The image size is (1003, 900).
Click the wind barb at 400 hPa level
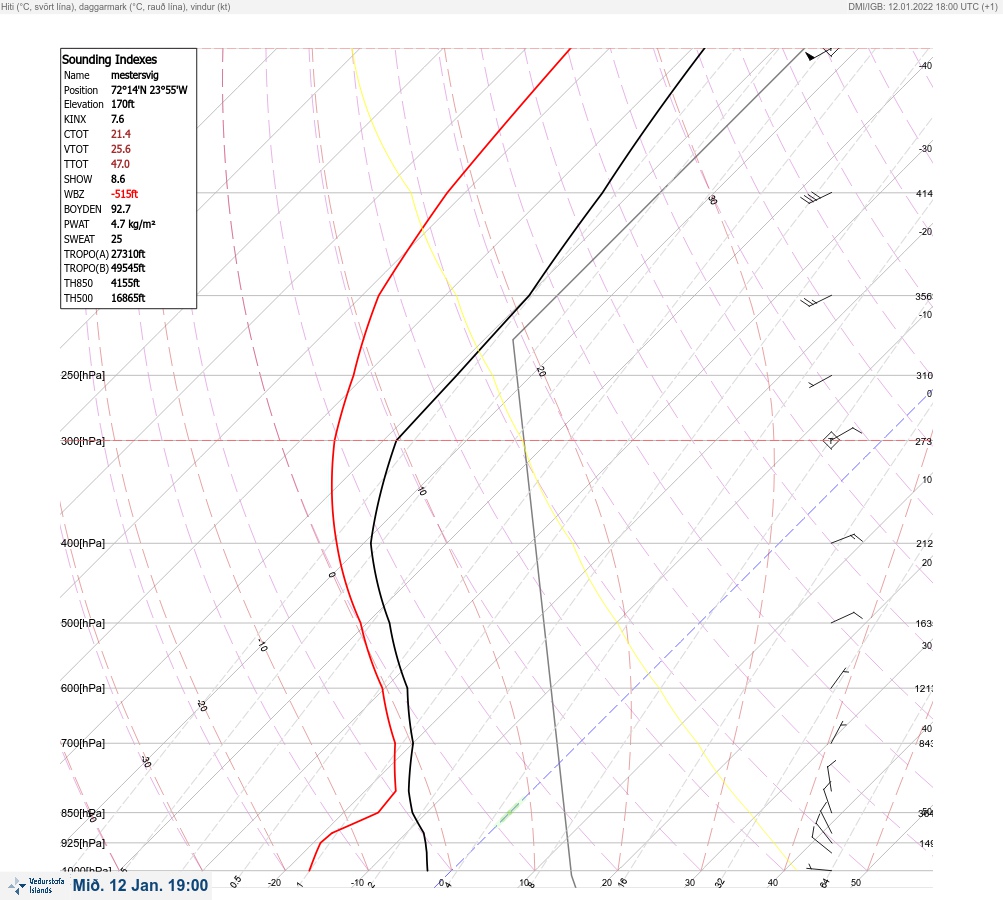(846, 539)
